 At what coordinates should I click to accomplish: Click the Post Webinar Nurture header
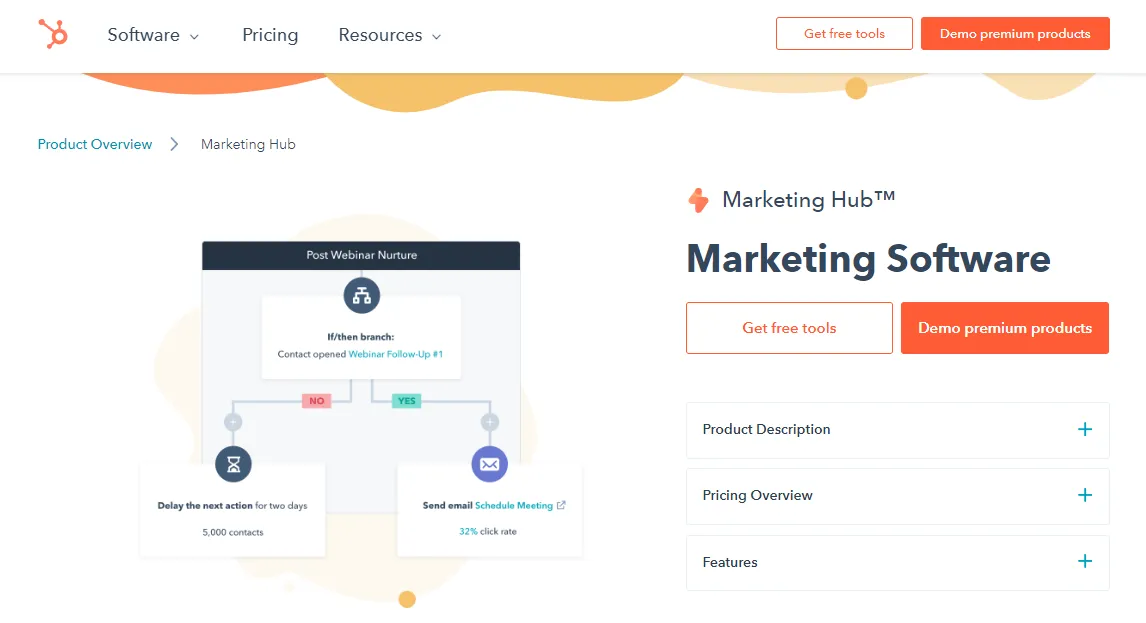[x=361, y=255]
